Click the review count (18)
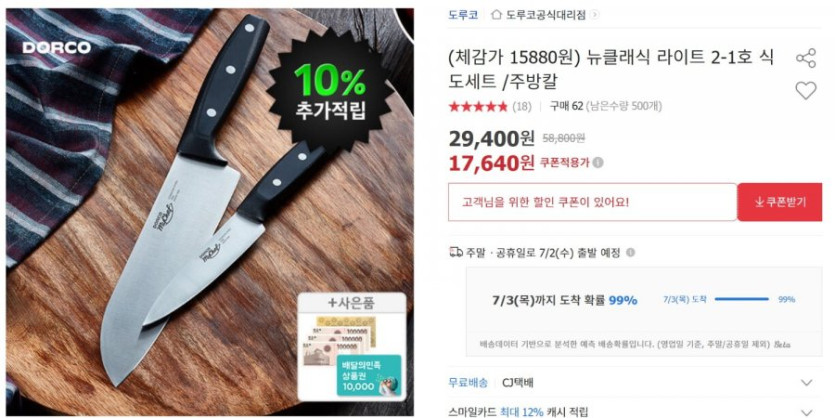Image resolution: width=835 pixels, height=418 pixels. coord(522,106)
